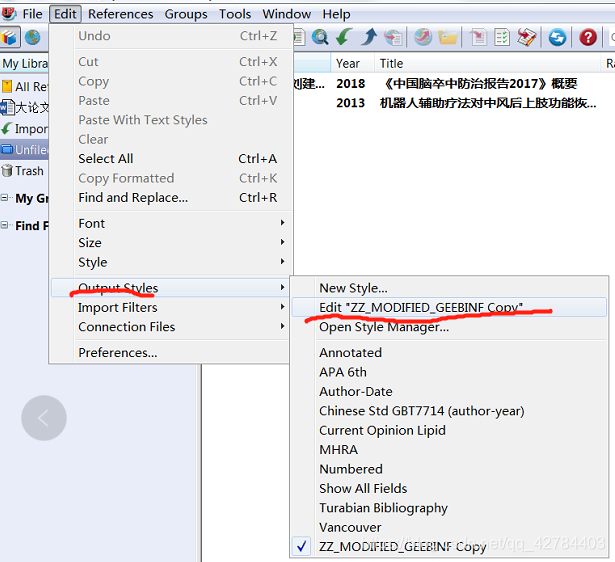Switch to Local Library mode books icon
615x562 pixels.
pos(10,38)
